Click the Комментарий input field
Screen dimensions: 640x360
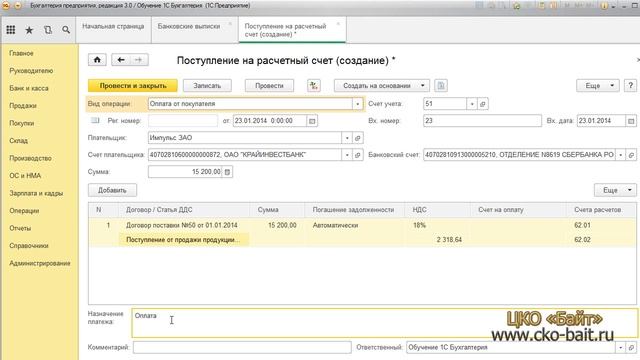[242, 348]
